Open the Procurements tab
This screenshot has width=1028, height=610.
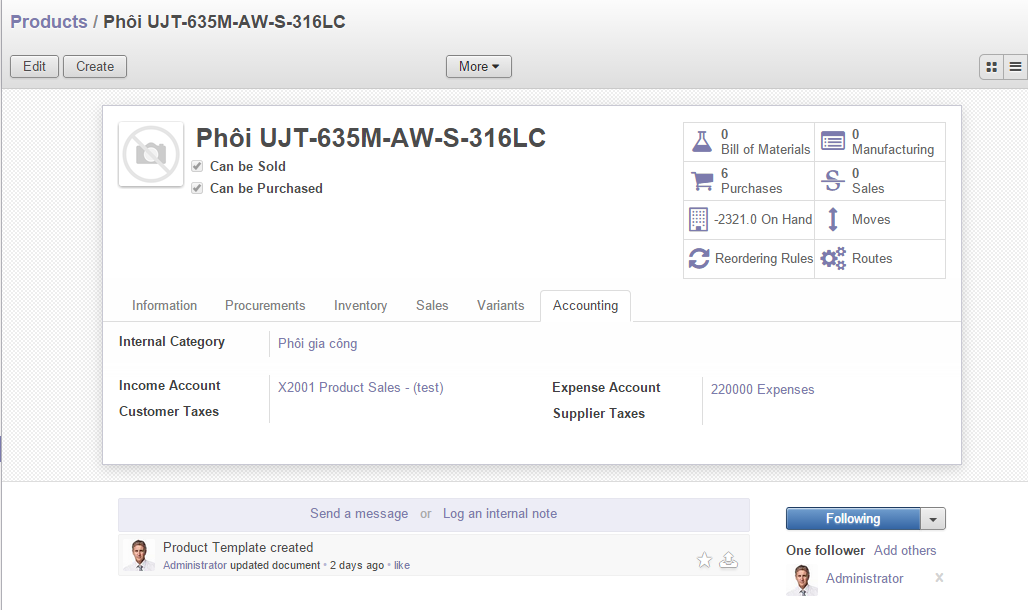click(x=265, y=306)
